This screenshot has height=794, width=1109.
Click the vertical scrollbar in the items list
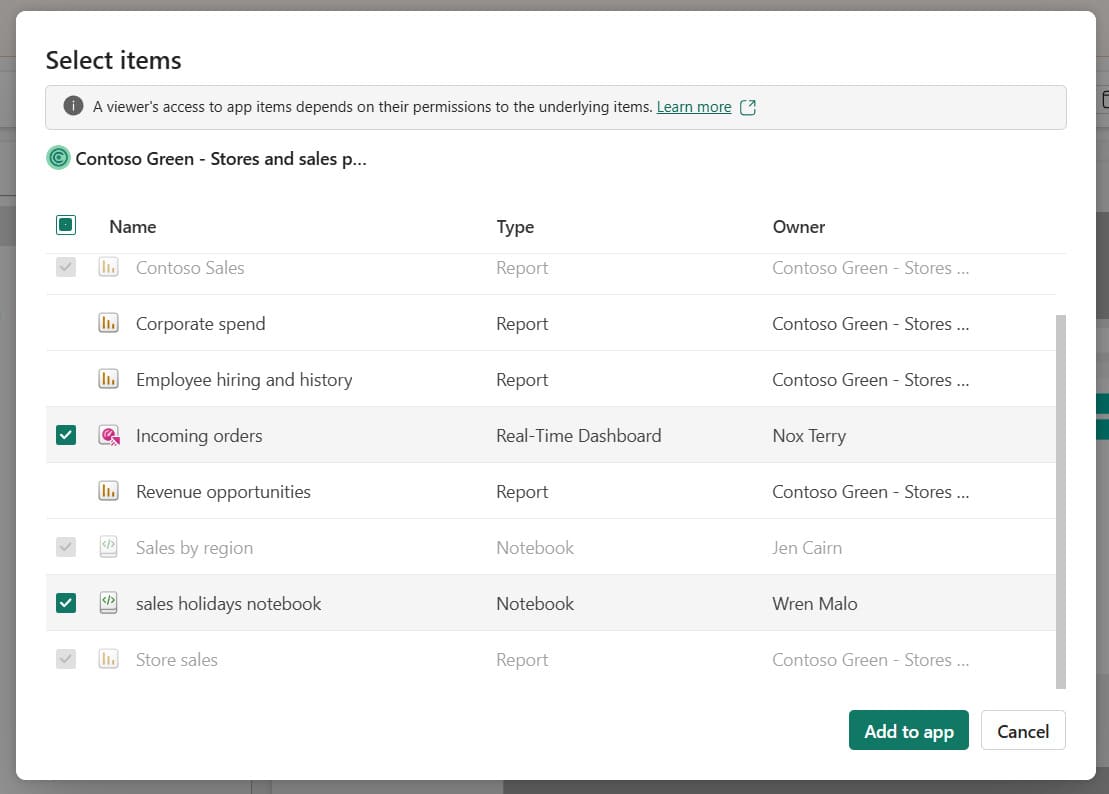pos(1061,500)
